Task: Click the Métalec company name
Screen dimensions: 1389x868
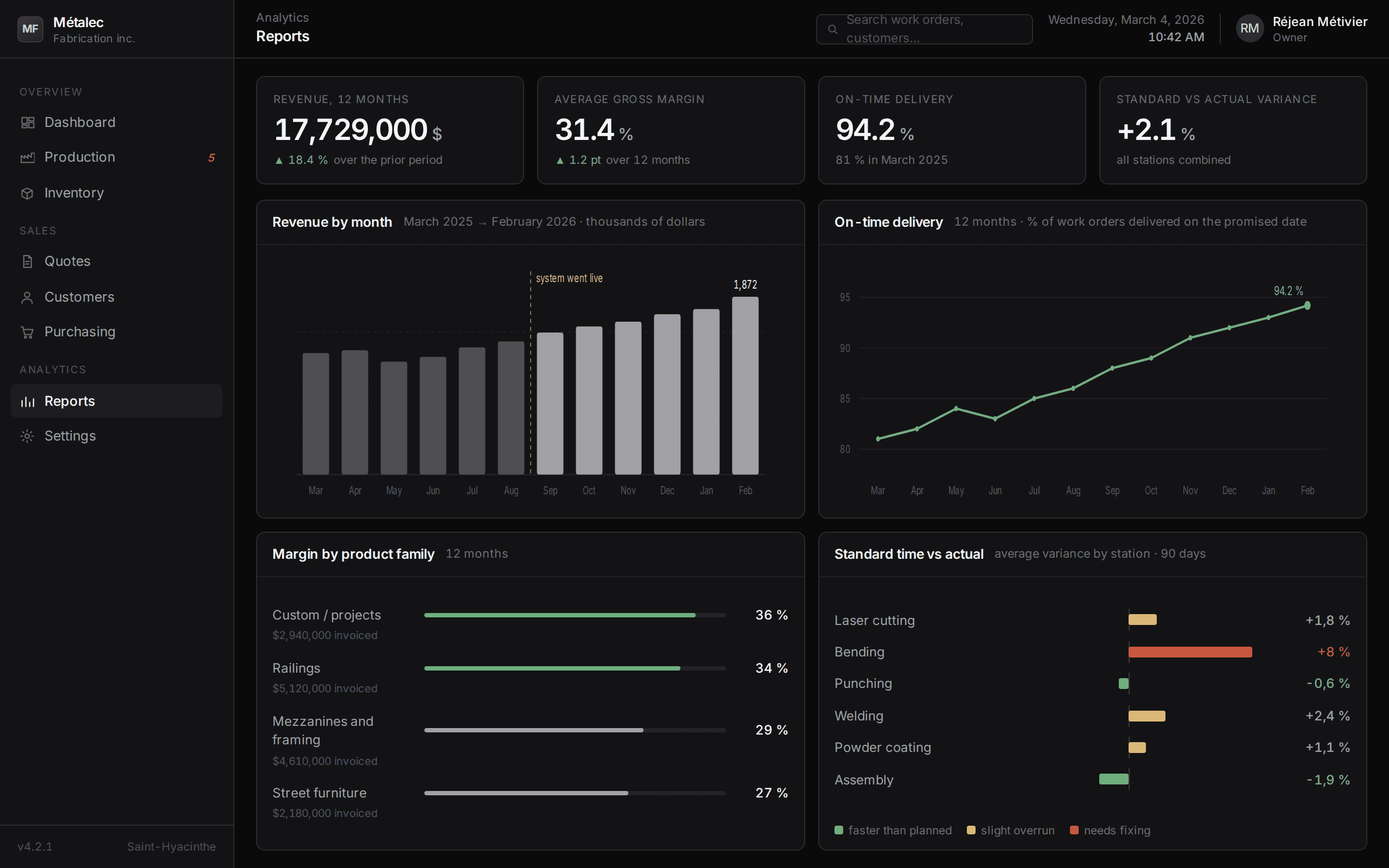Action: click(78, 22)
